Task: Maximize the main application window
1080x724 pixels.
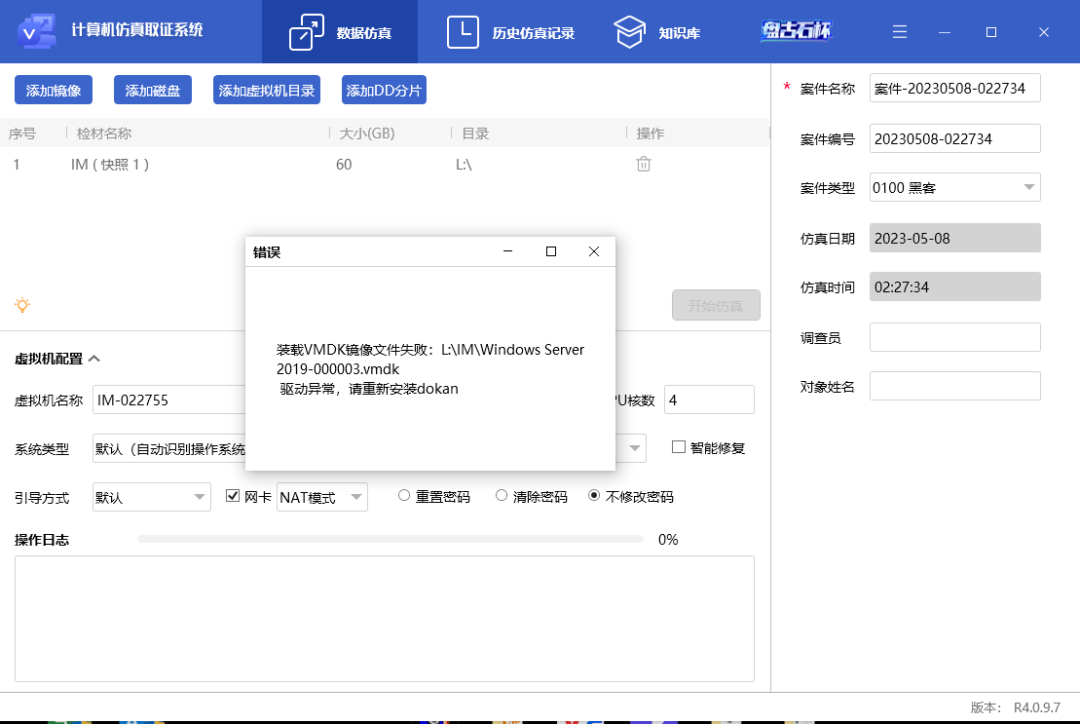Action: click(991, 32)
